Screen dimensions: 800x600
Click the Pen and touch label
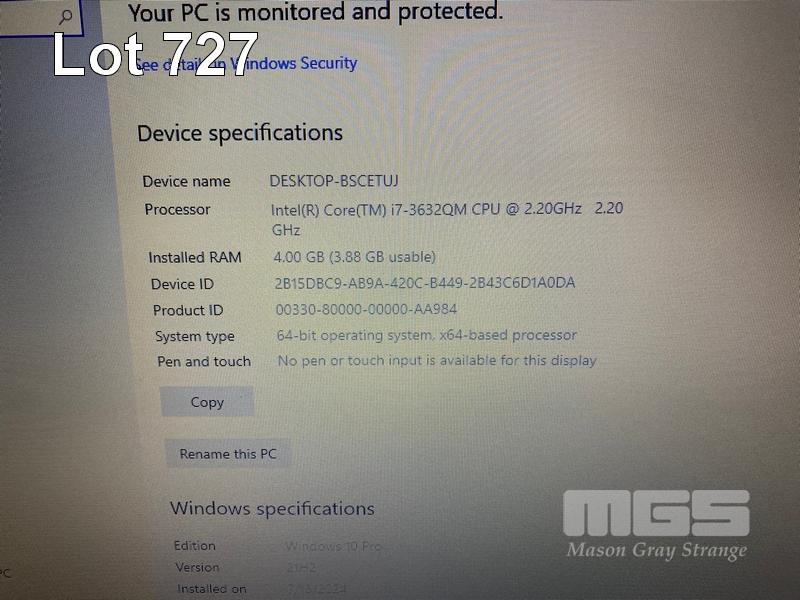[x=204, y=362]
